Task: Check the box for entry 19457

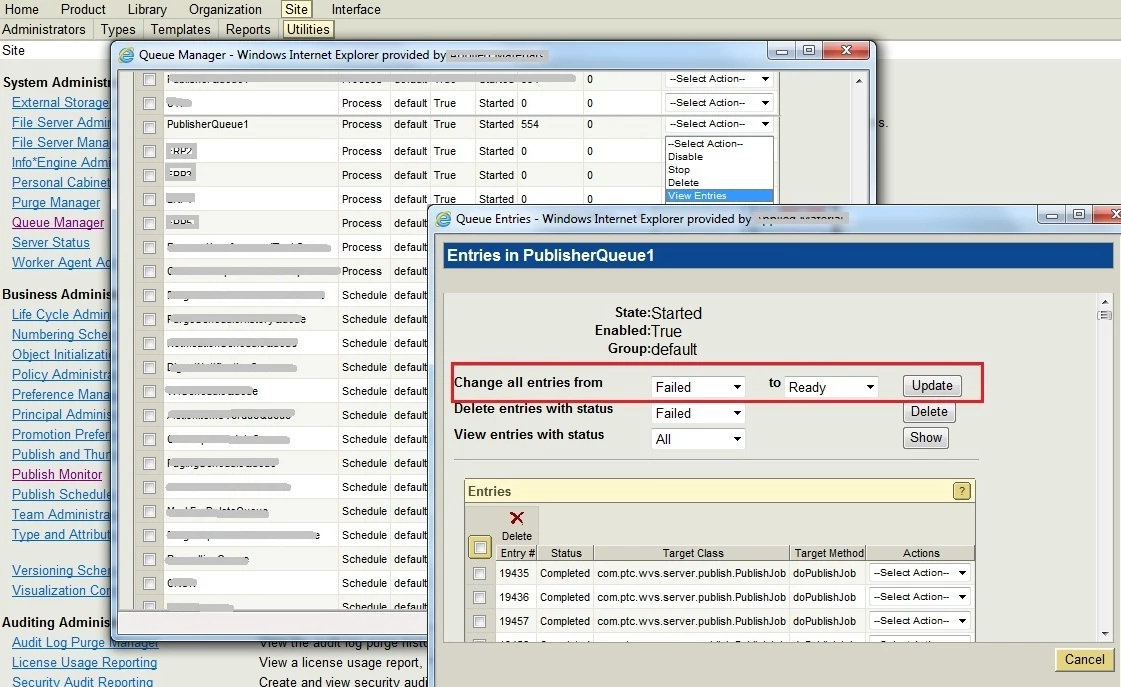Action: tap(480, 621)
